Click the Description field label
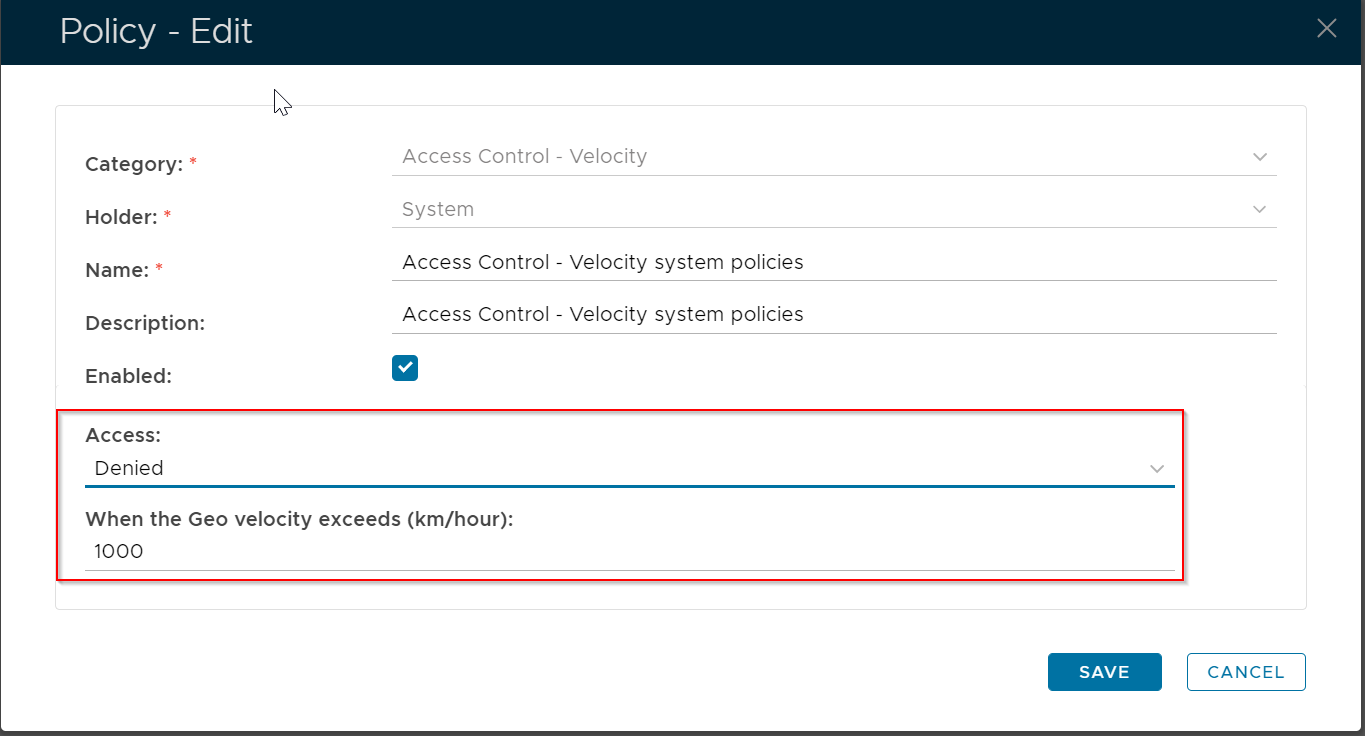The image size is (1365, 736). coord(145,324)
